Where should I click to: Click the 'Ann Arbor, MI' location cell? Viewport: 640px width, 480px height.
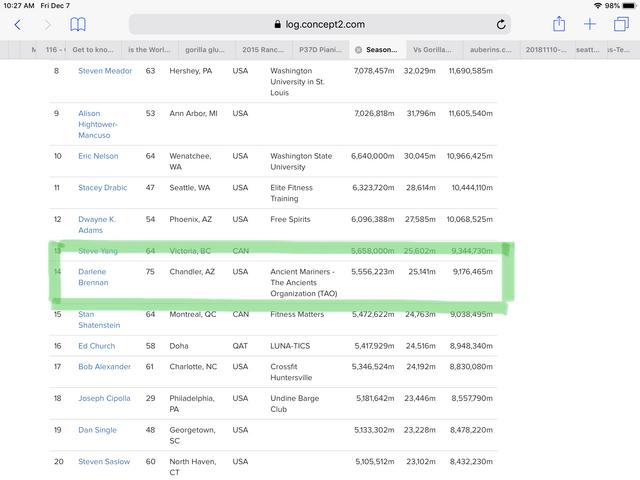tap(193, 113)
